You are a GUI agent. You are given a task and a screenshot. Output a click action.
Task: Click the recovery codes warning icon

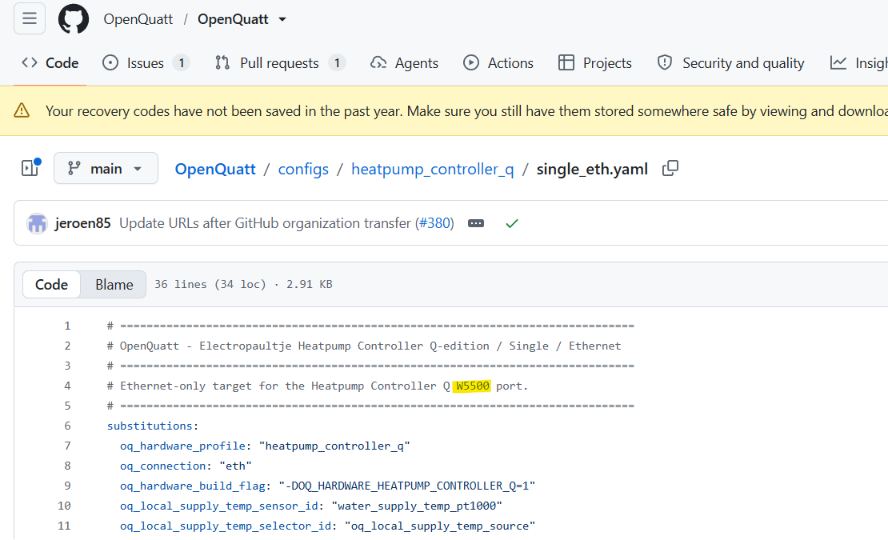[22, 110]
